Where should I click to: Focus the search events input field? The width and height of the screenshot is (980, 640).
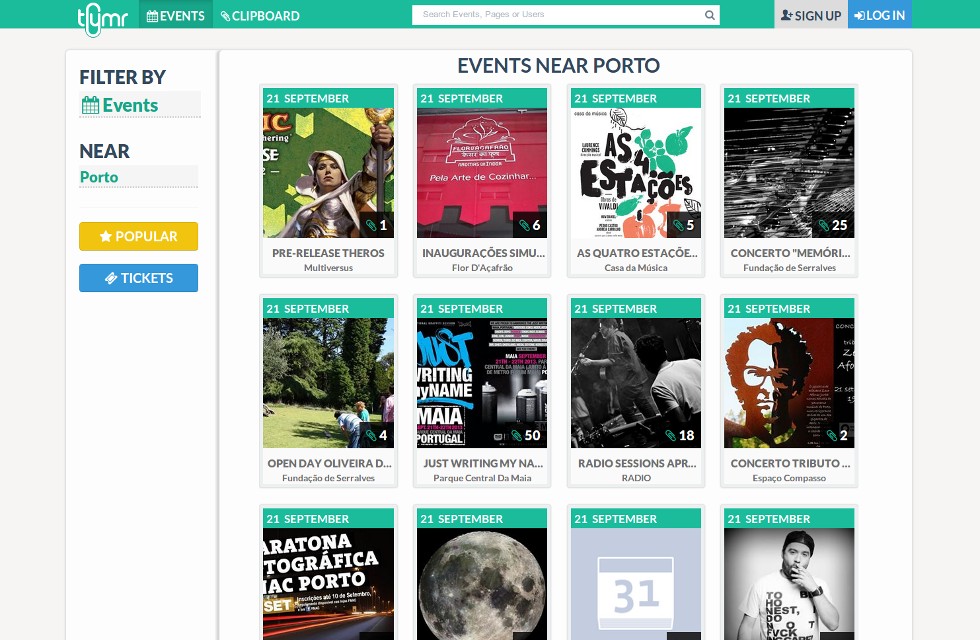556,14
